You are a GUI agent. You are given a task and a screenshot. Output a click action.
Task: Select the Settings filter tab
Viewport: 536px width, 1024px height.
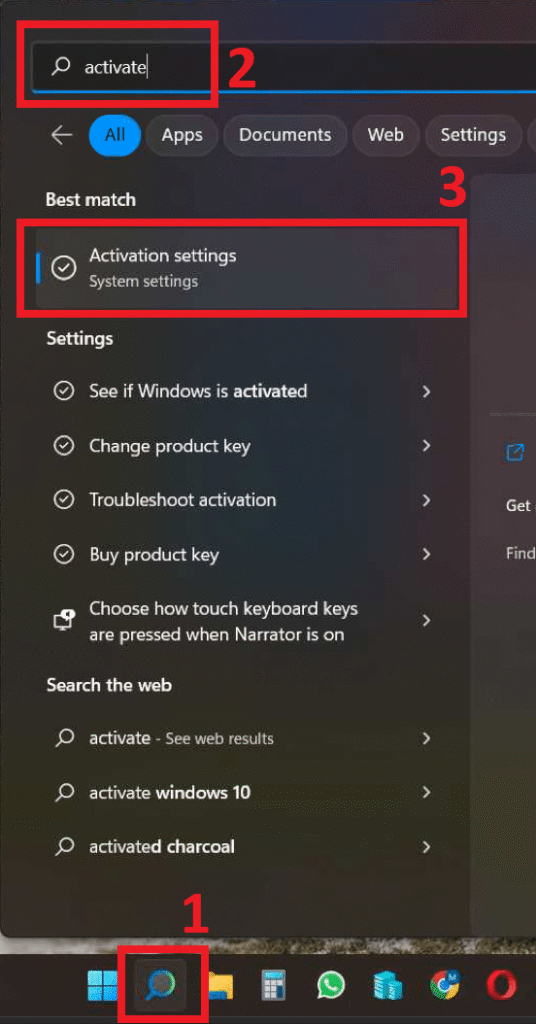[473, 135]
